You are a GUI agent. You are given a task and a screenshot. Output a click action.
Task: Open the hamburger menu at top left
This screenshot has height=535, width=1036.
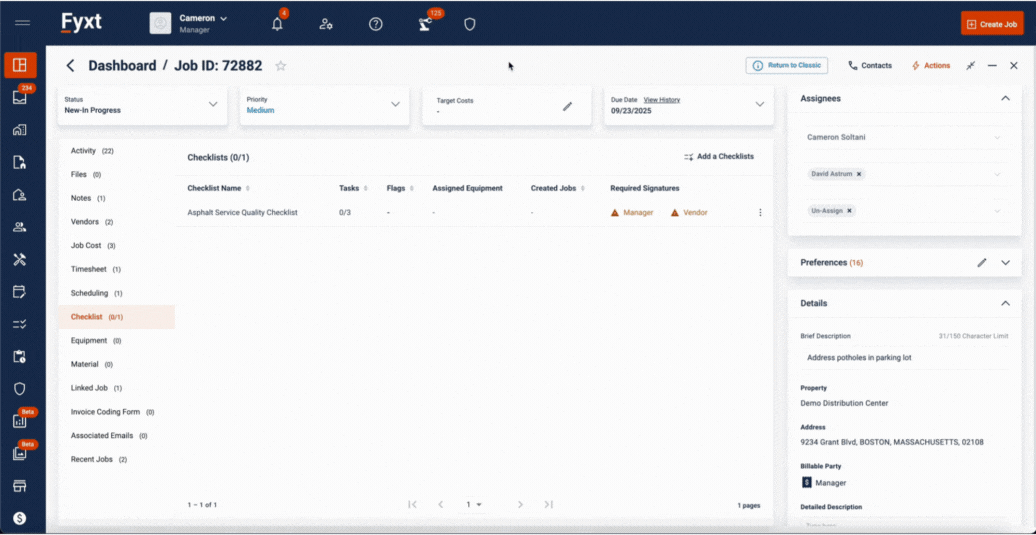(22, 23)
